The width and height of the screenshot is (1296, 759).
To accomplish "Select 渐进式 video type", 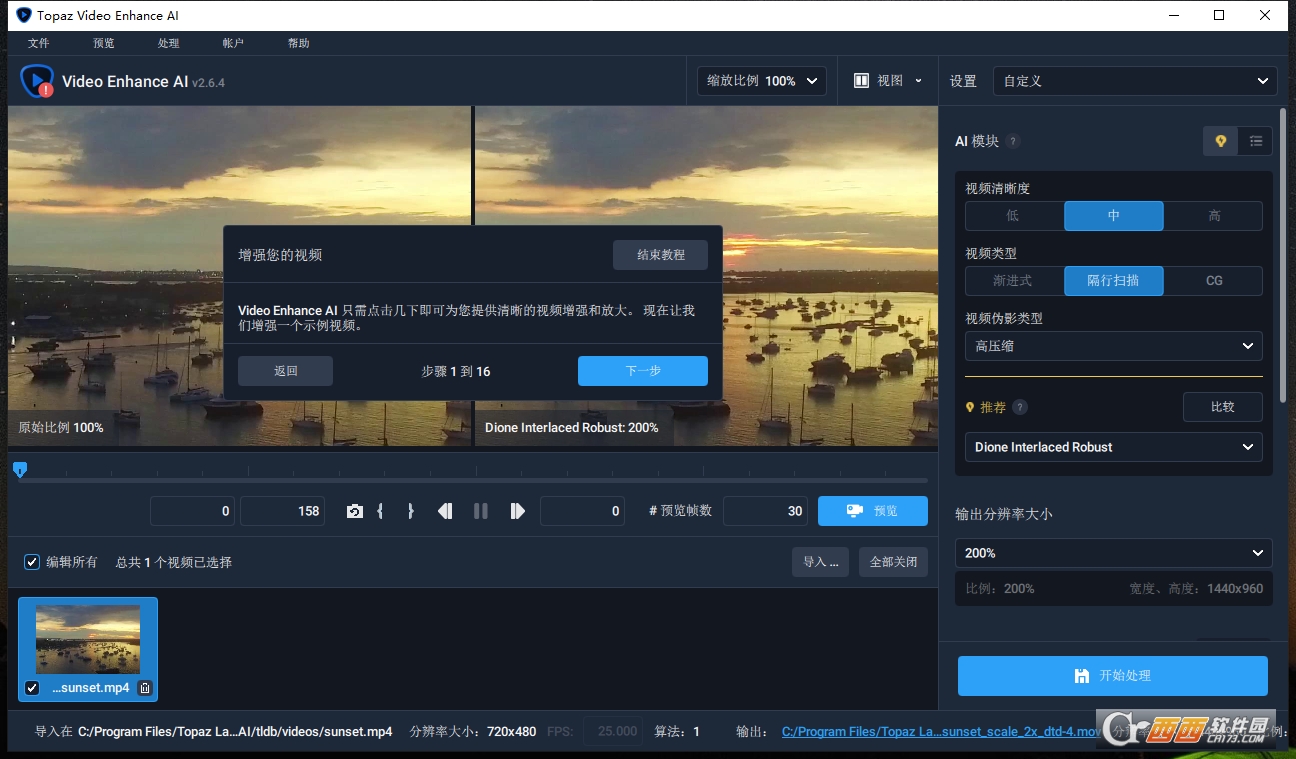I will [1014, 281].
